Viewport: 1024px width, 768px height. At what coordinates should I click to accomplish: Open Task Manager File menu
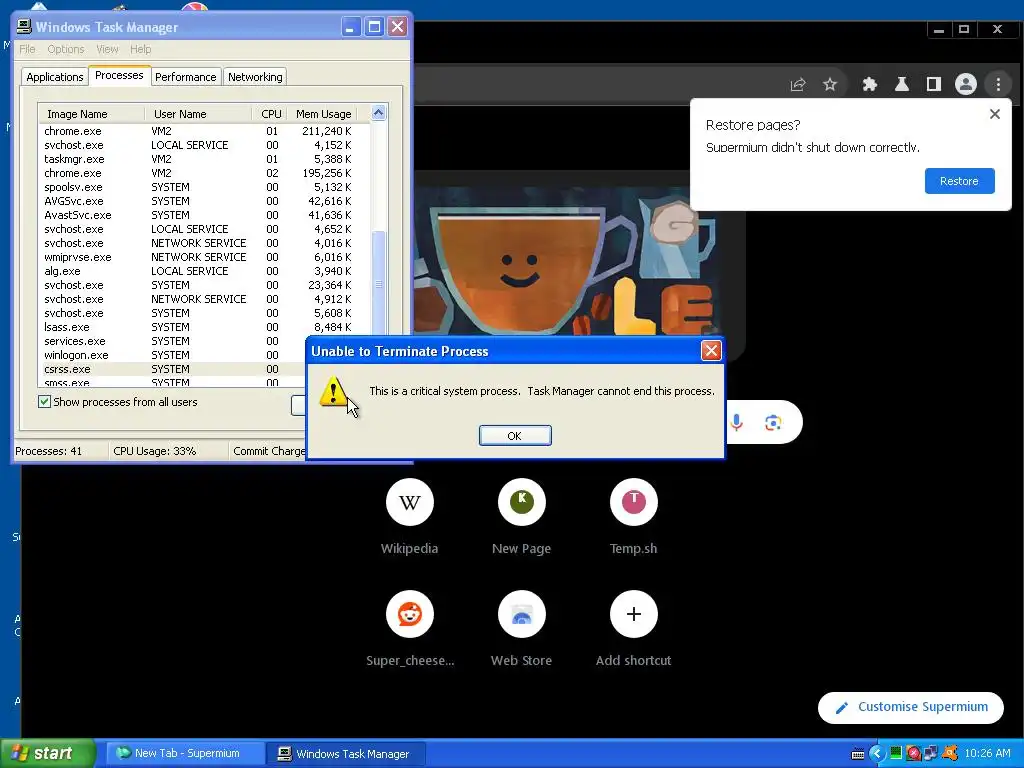click(27, 49)
